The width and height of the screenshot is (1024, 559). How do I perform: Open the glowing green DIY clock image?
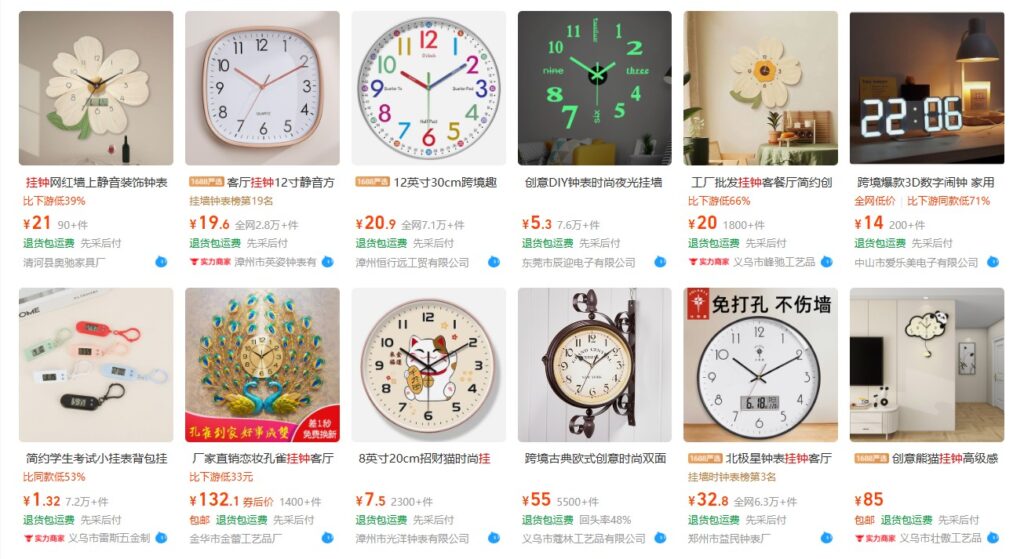(594, 88)
